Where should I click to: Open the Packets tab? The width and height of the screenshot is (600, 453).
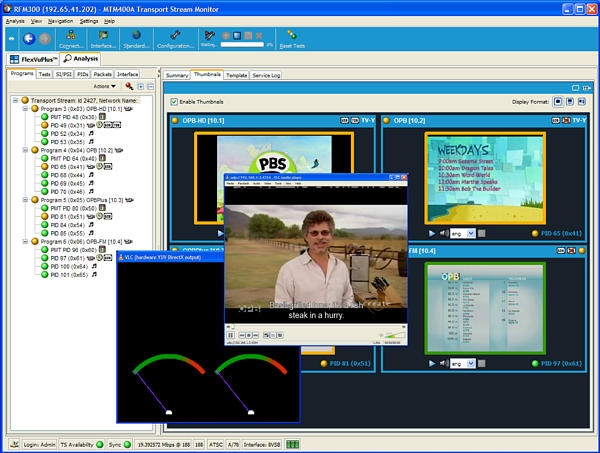(x=103, y=74)
